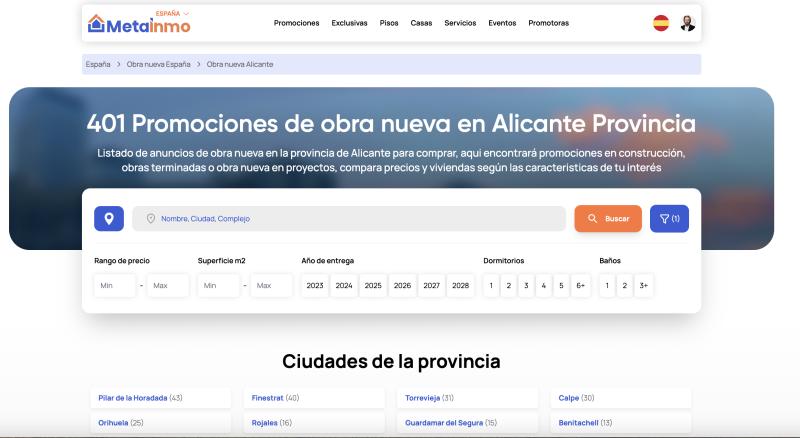800x438 pixels.
Task: Toggle delivery year 2028
Action: [x=460, y=285]
